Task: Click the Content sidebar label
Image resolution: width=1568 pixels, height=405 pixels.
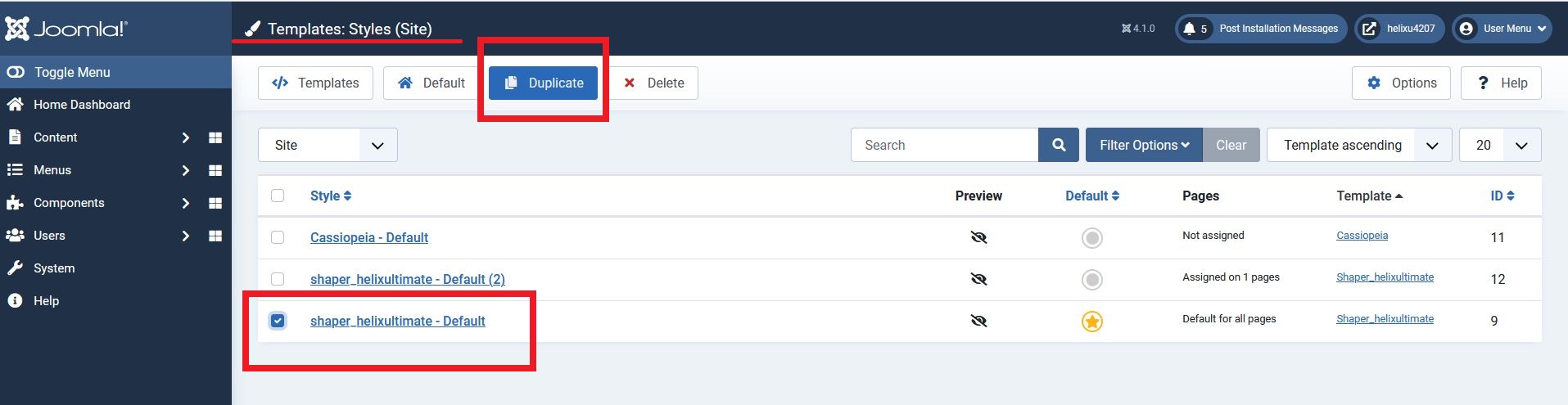Action: click(55, 137)
